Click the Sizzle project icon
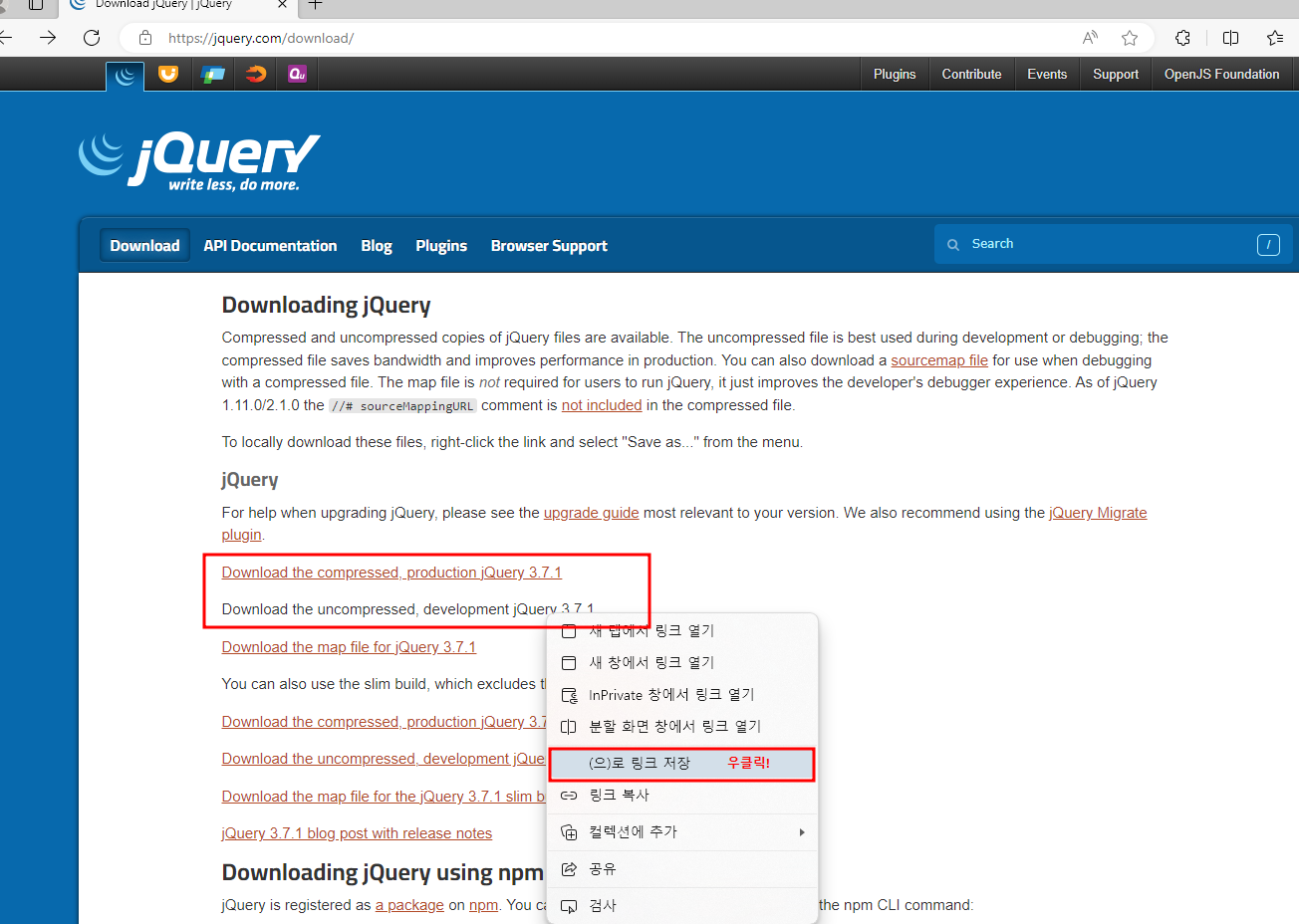This screenshot has width=1299, height=924. (256, 74)
